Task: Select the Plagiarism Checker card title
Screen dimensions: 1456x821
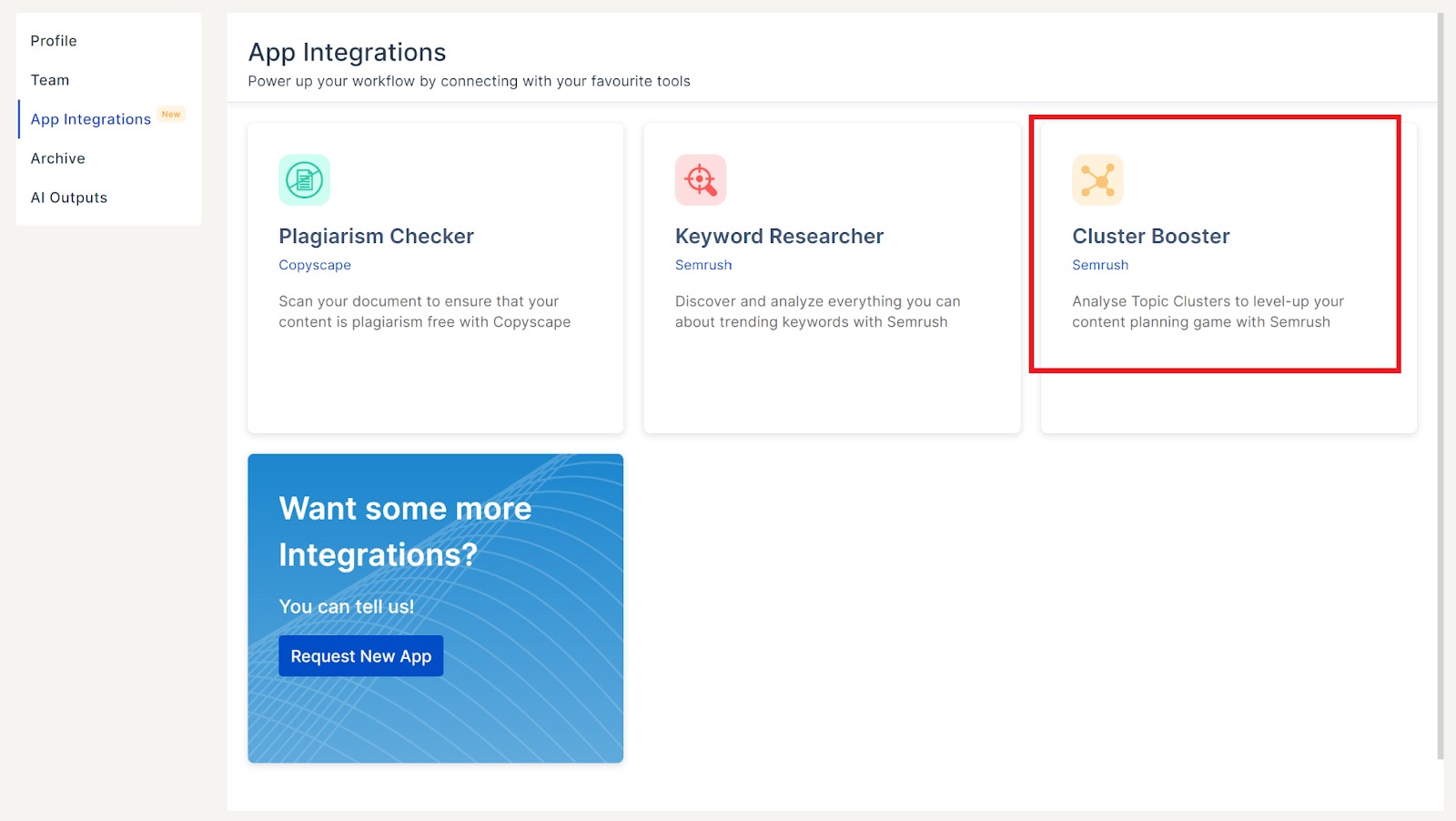Action: (x=376, y=237)
